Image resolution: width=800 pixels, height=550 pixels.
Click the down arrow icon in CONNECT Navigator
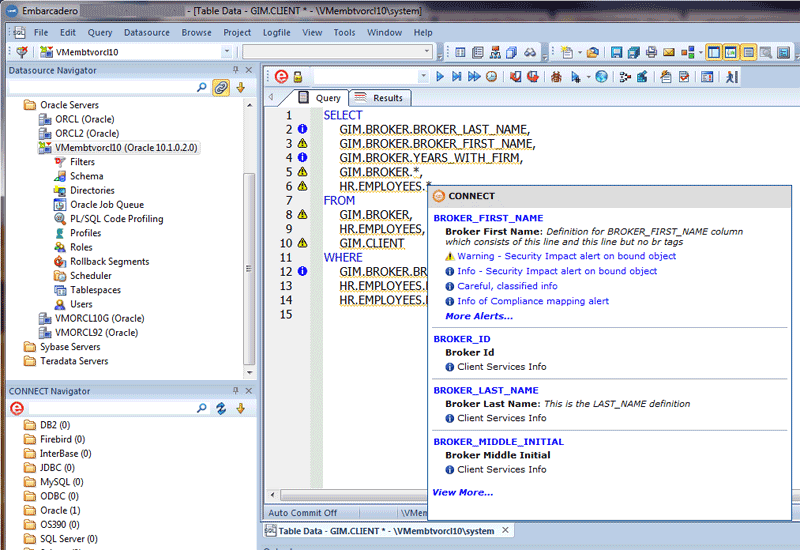coord(241,408)
